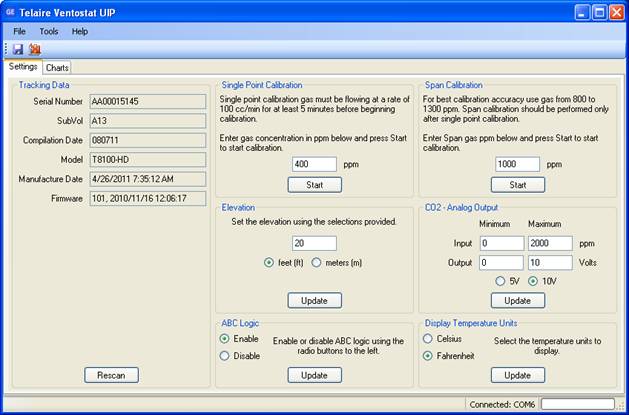Click the elevation value input field
This screenshot has height=415, width=629.
click(314, 242)
